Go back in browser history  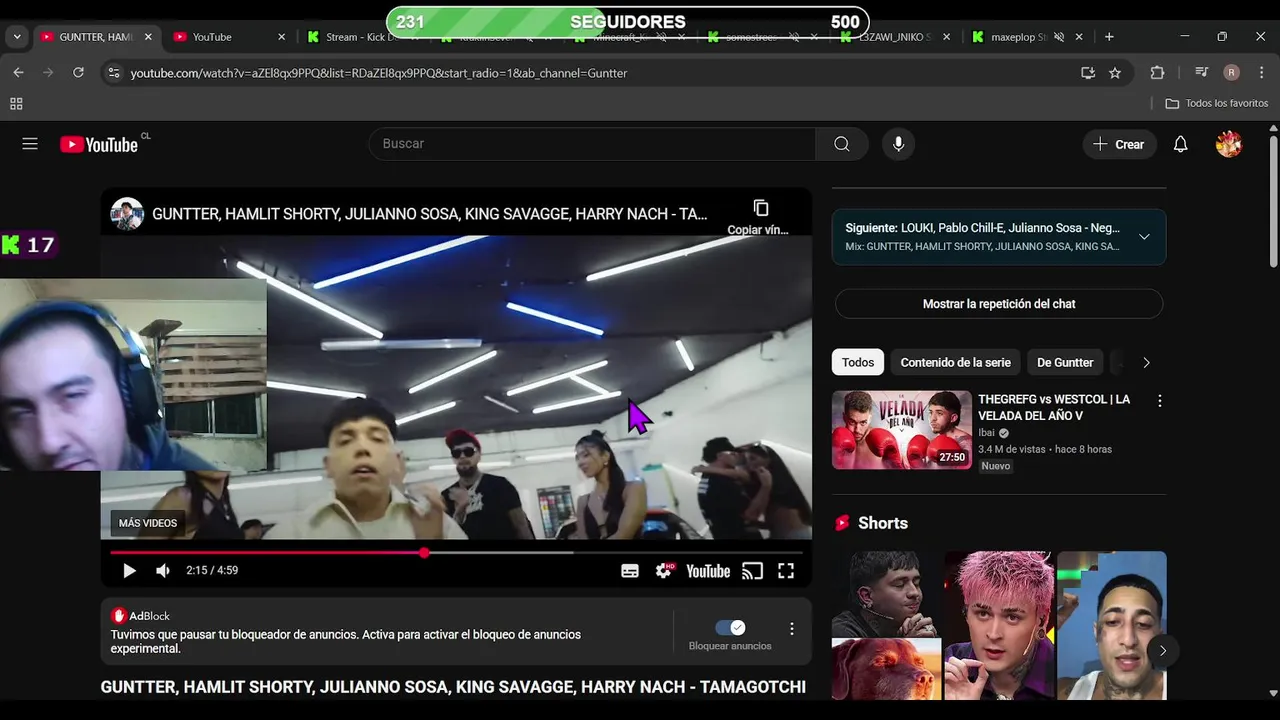[18, 72]
